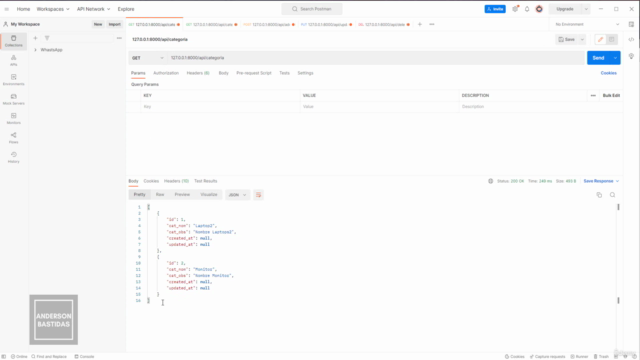Open the Mock Servers sidebar panel

pyautogui.click(x=13, y=99)
